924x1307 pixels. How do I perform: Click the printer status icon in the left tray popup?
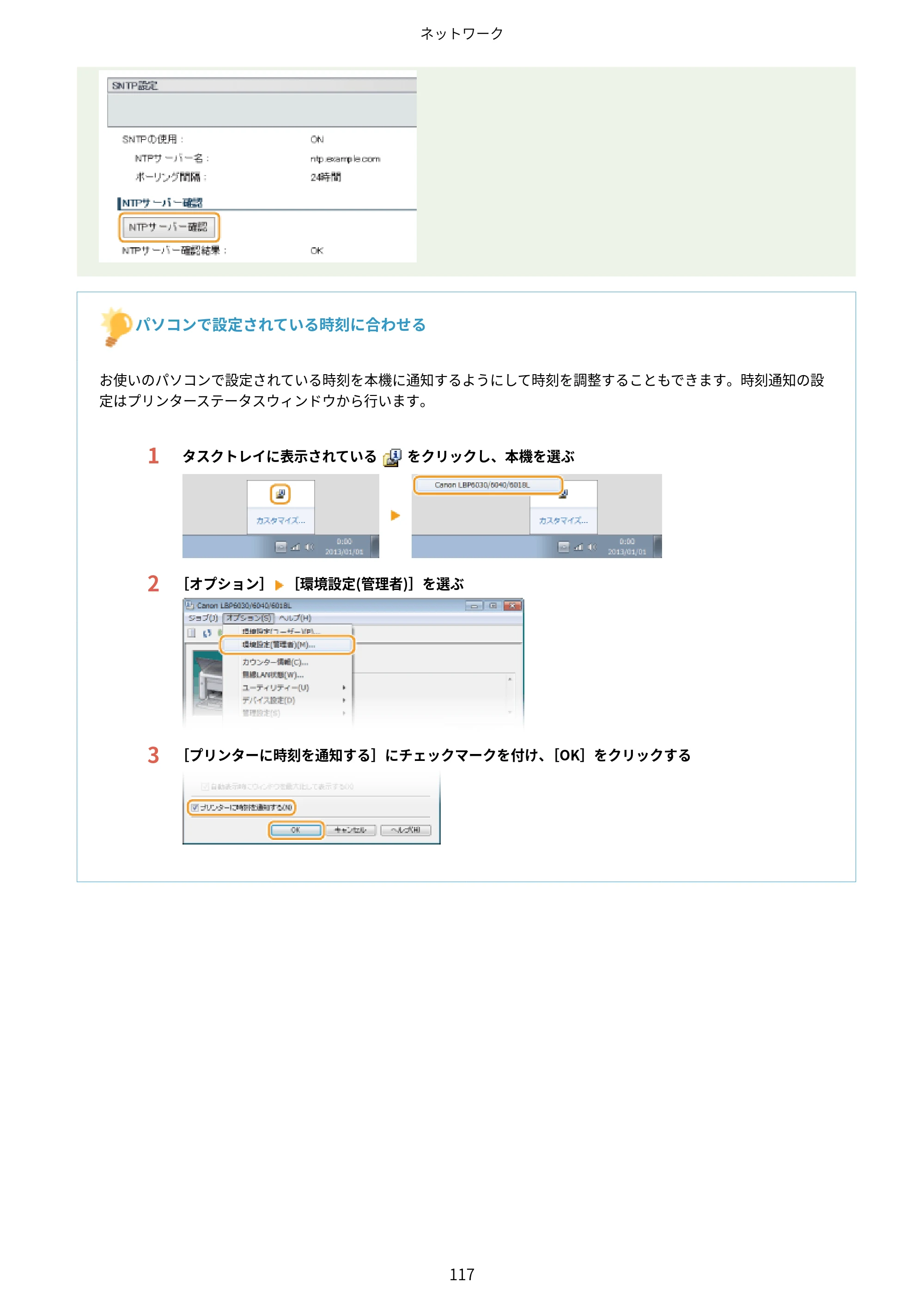pos(280,494)
